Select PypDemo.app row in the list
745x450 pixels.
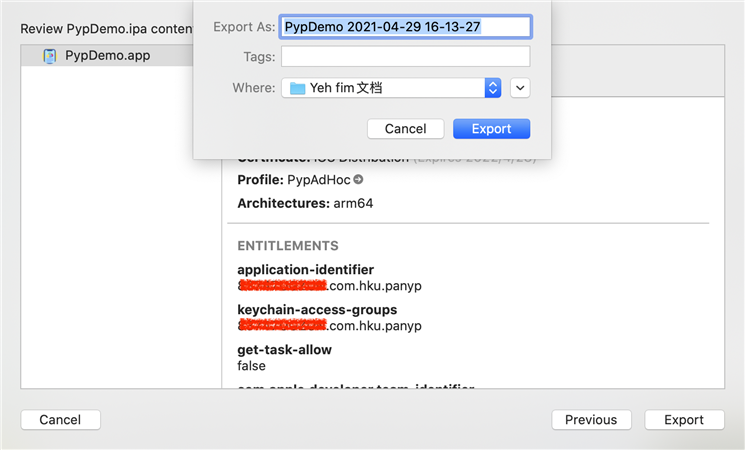107,56
